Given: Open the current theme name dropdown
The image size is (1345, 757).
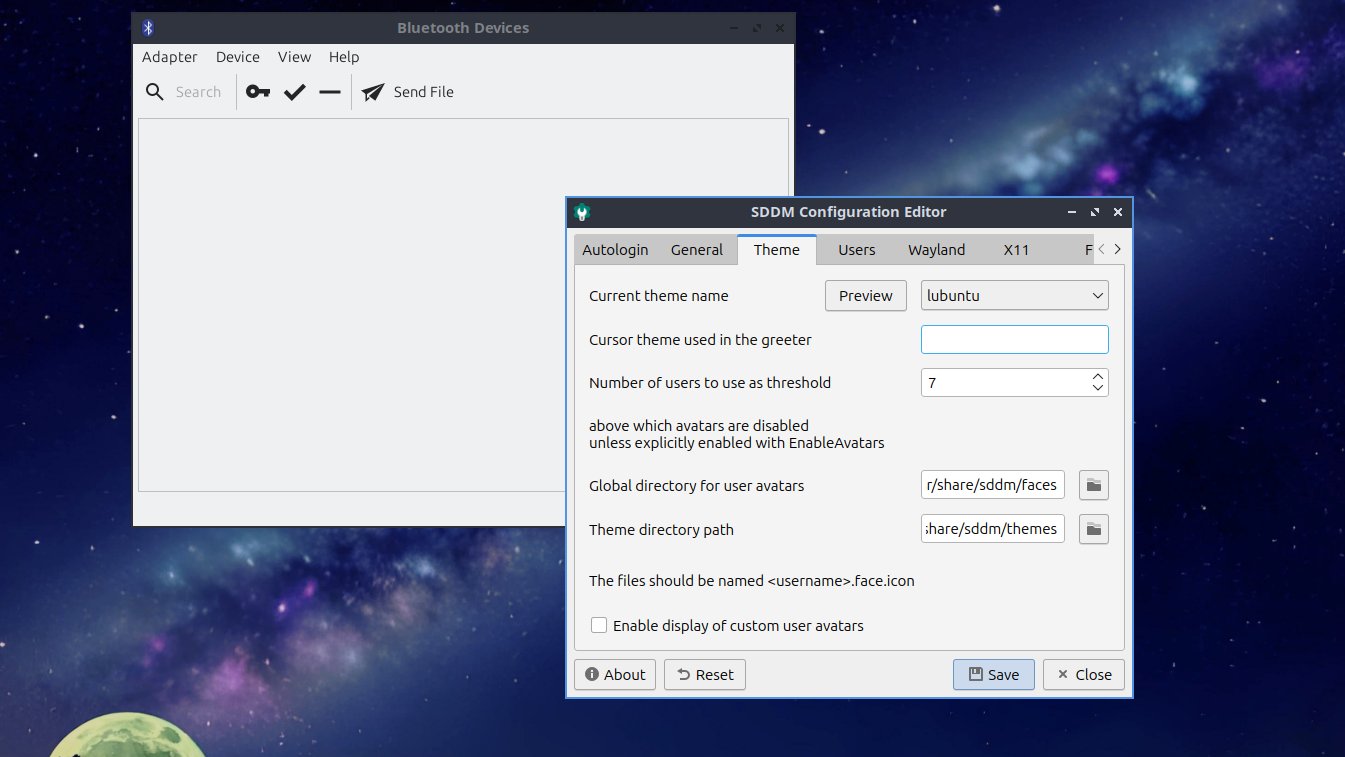Looking at the screenshot, I should pos(1014,296).
